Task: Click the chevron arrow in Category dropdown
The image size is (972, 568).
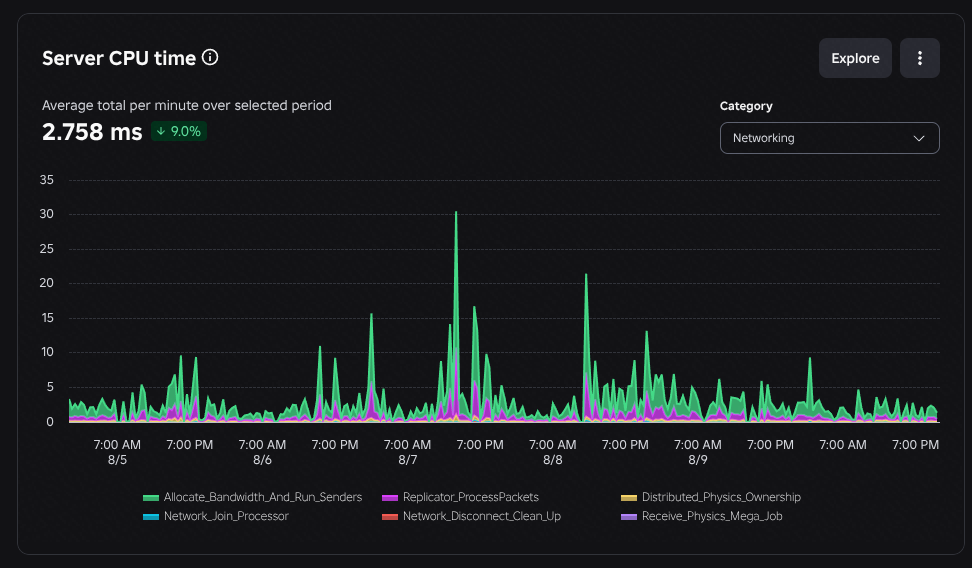Action: coord(919,138)
